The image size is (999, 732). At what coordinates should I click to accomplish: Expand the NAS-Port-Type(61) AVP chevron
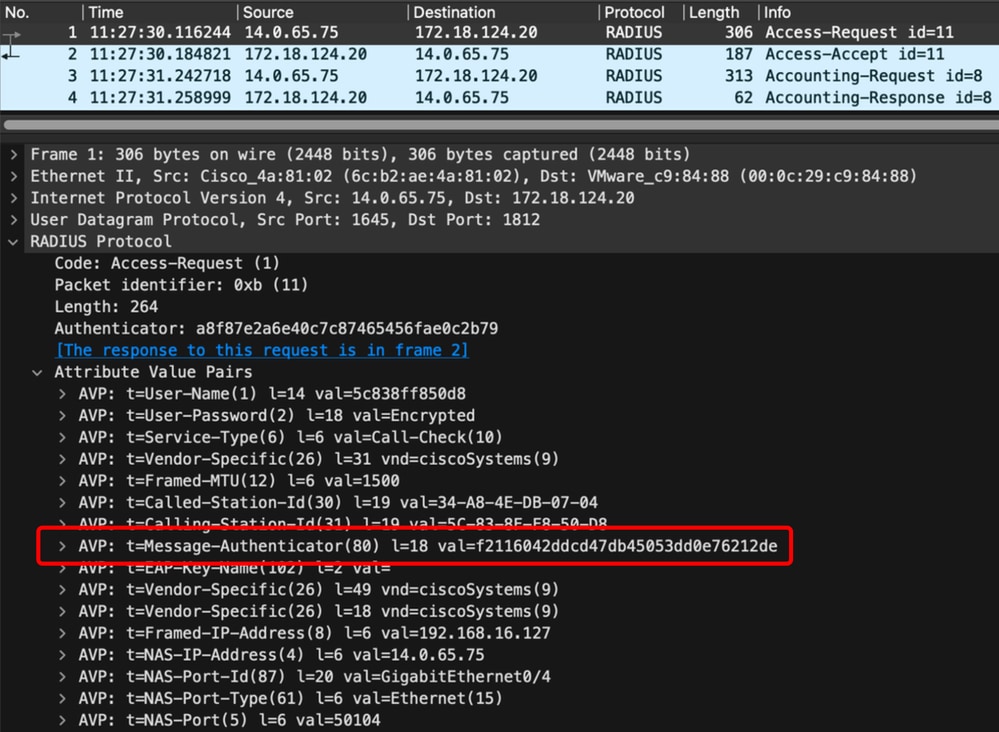pos(62,698)
